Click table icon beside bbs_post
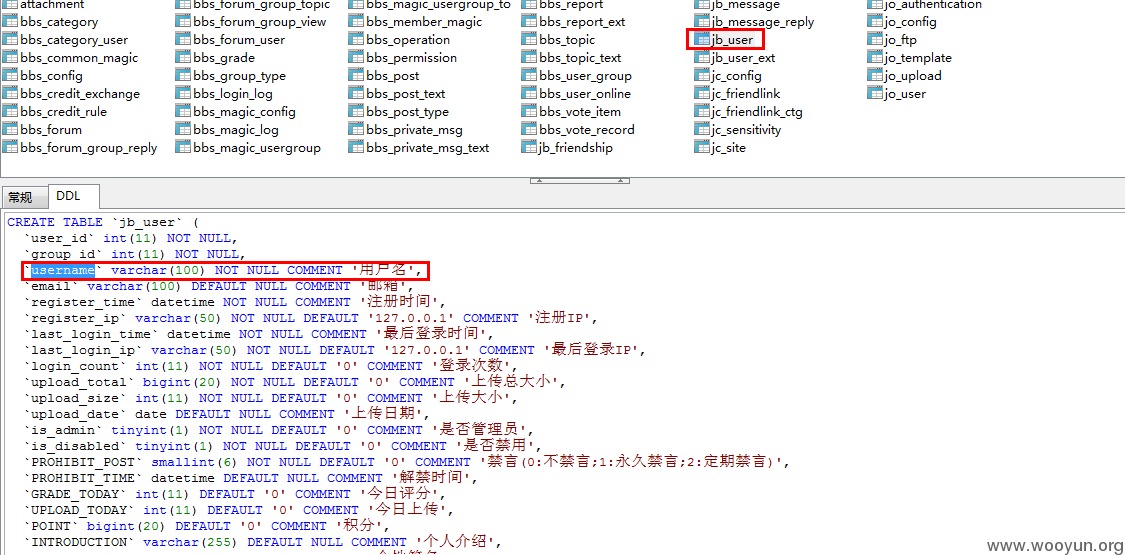 (356, 76)
